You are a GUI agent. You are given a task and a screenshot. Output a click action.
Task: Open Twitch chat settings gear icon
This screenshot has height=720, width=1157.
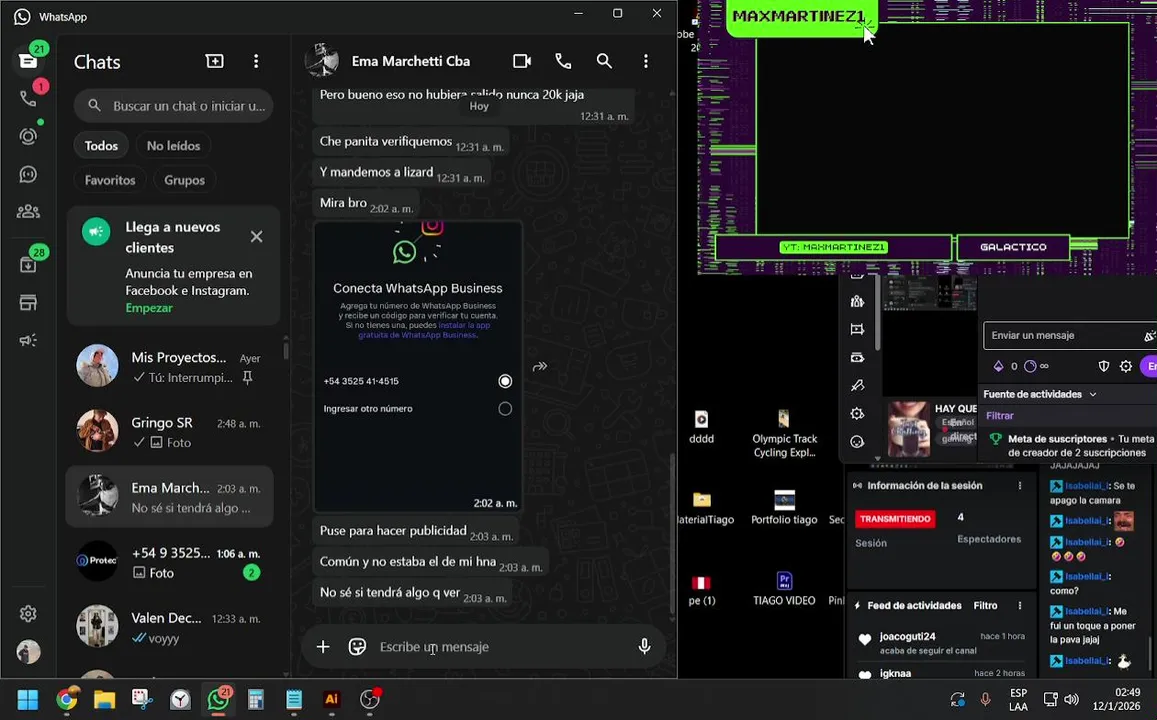[1126, 366]
